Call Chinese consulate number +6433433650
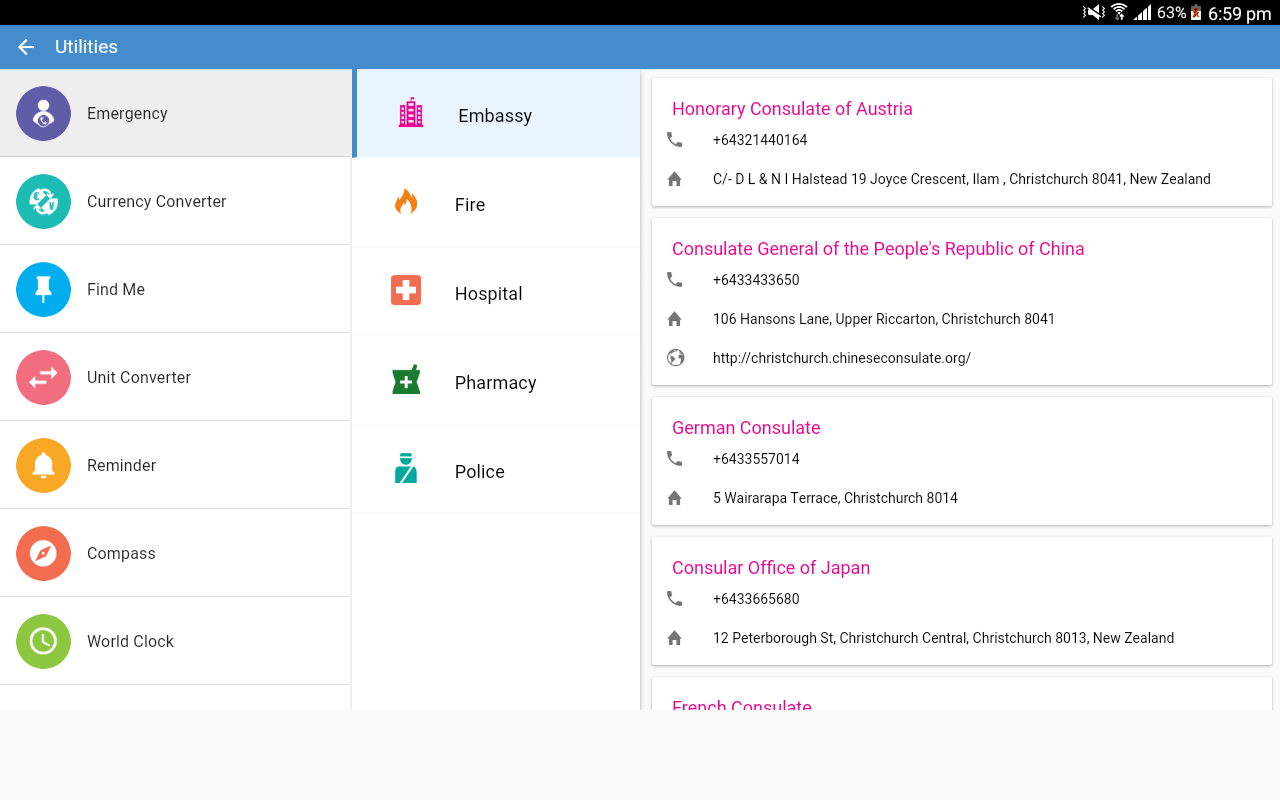 tap(756, 280)
